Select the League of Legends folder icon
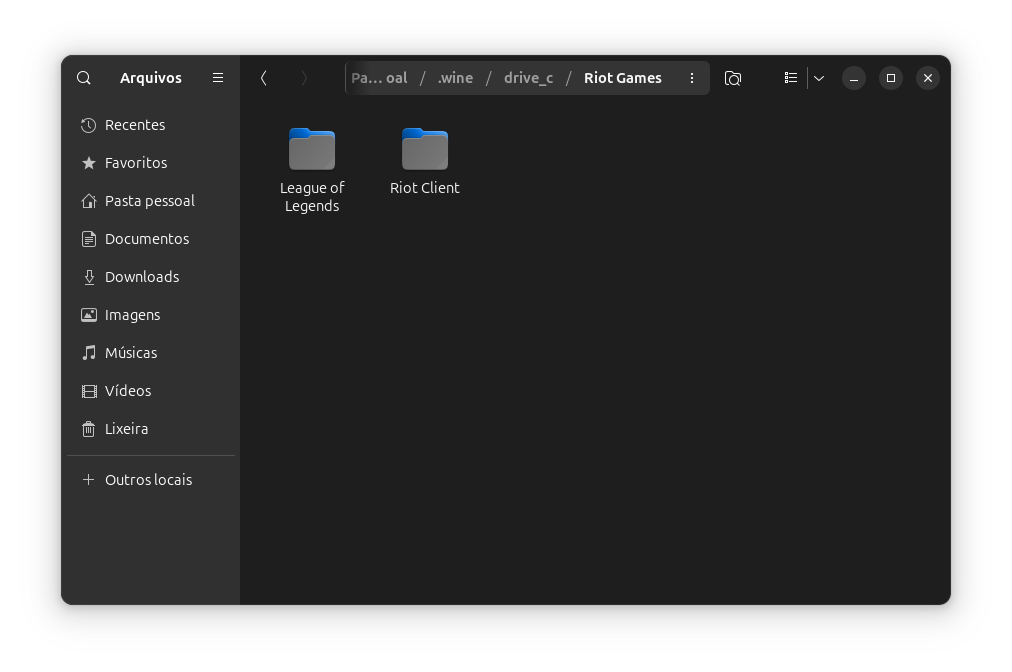This screenshot has height=672, width=1012. (312, 149)
